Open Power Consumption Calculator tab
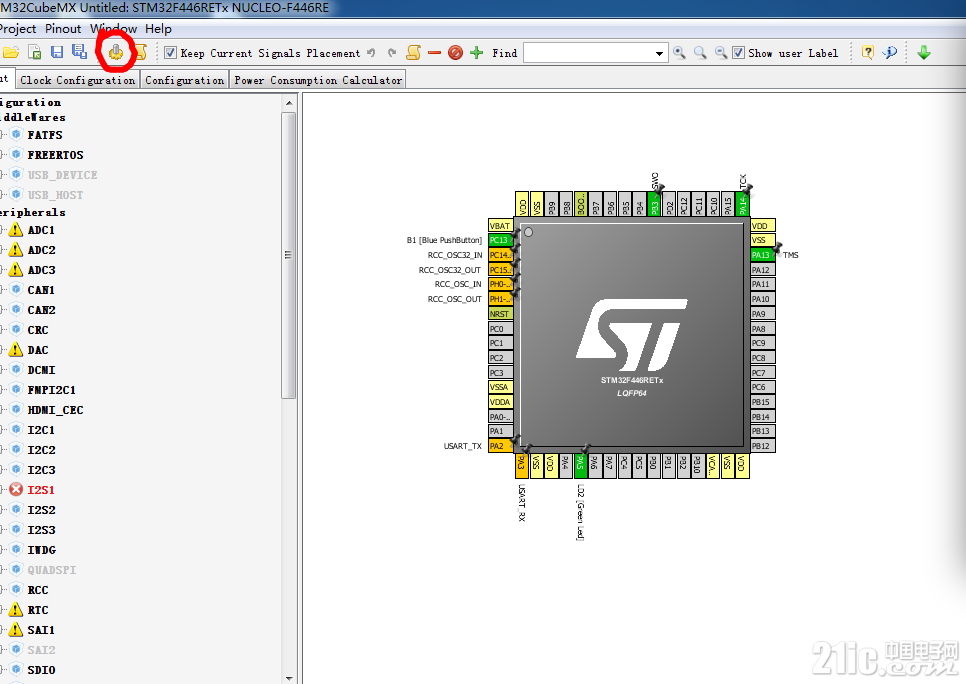The height and width of the screenshot is (684, 966). 318,80
